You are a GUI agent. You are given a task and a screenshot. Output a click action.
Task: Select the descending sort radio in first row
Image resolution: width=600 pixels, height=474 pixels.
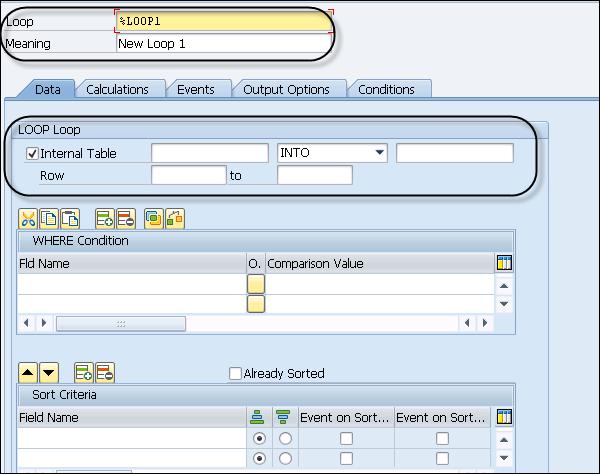[x=285, y=439]
